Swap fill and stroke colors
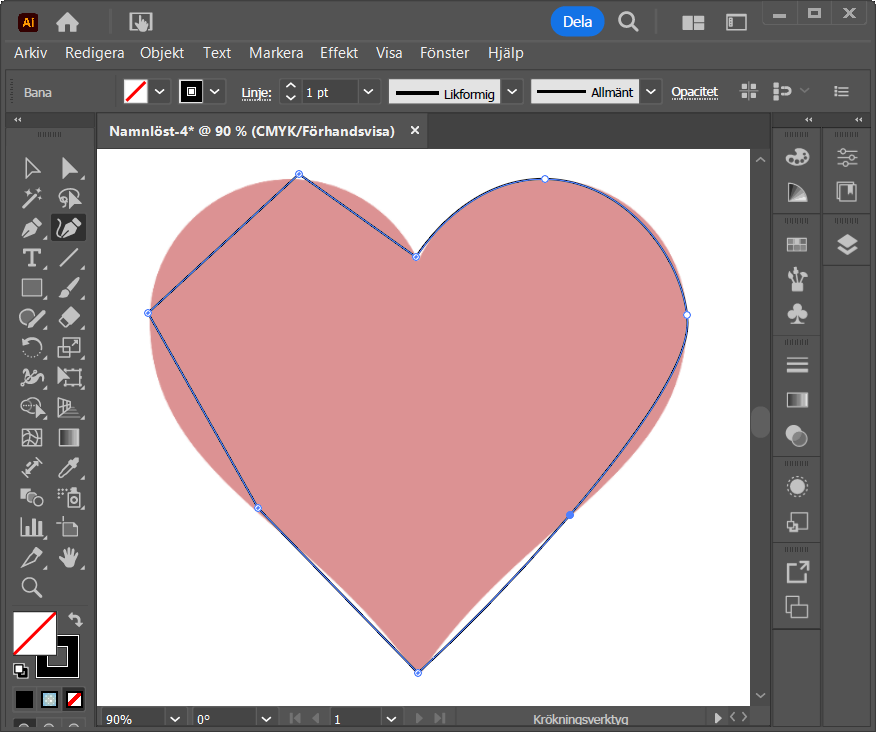 [75, 620]
